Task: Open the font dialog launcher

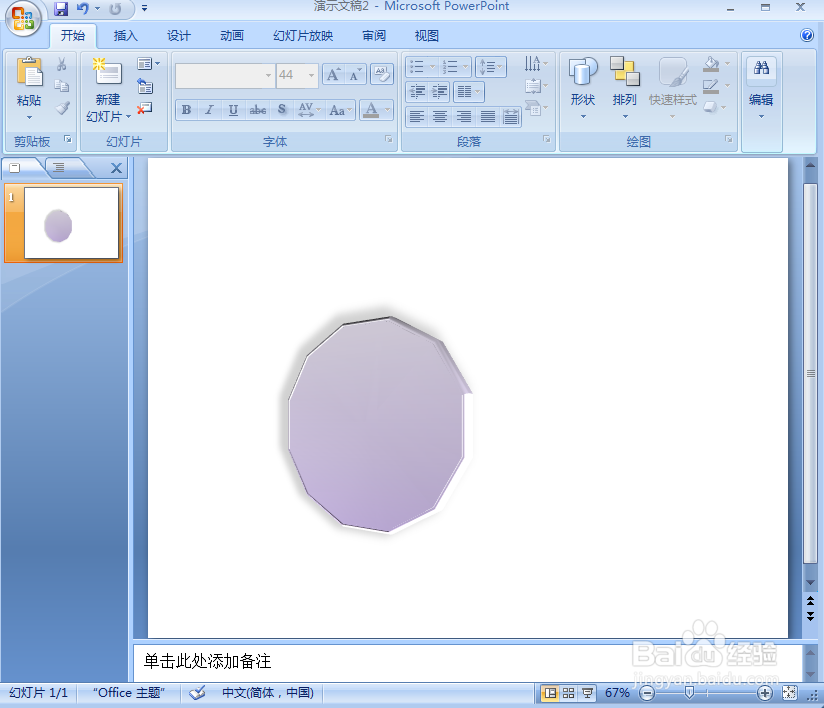Action: pyautogui.click(x=388, y=139)
